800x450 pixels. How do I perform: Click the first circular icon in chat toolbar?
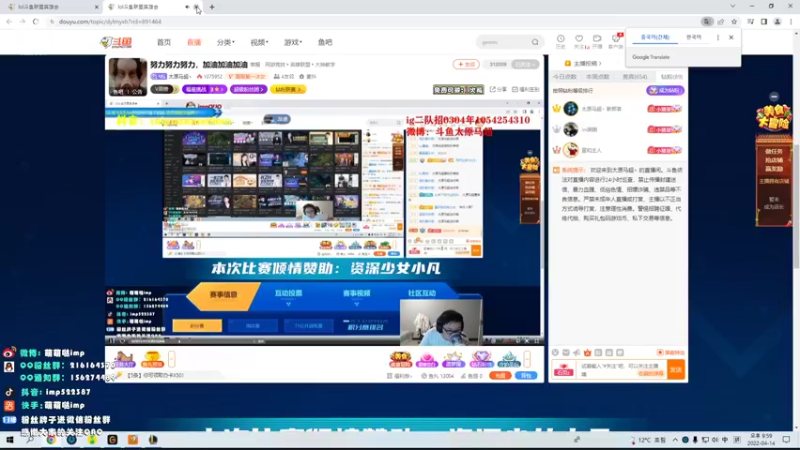click(555, 353)
